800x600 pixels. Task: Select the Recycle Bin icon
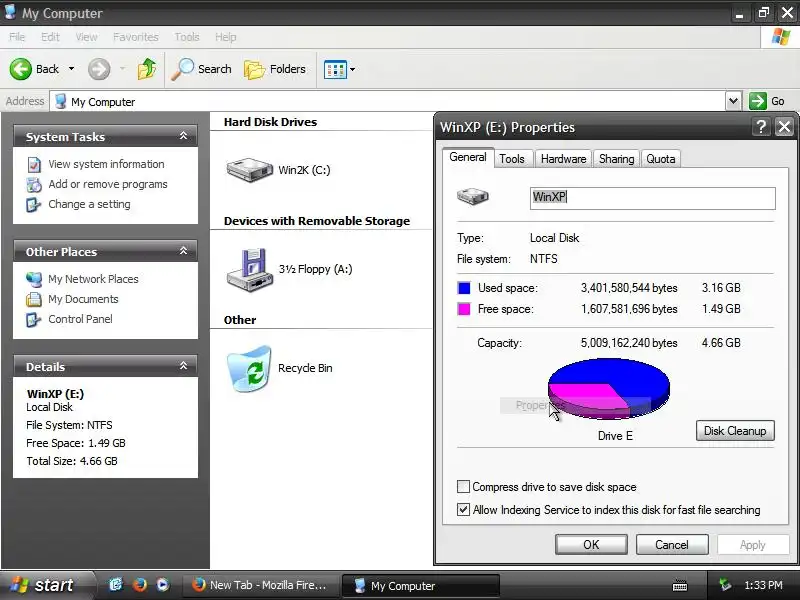(249, 369)
